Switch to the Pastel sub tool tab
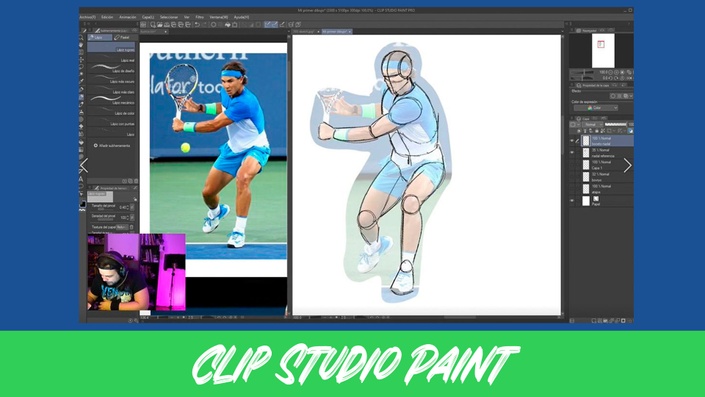 (x=123, y=37)
